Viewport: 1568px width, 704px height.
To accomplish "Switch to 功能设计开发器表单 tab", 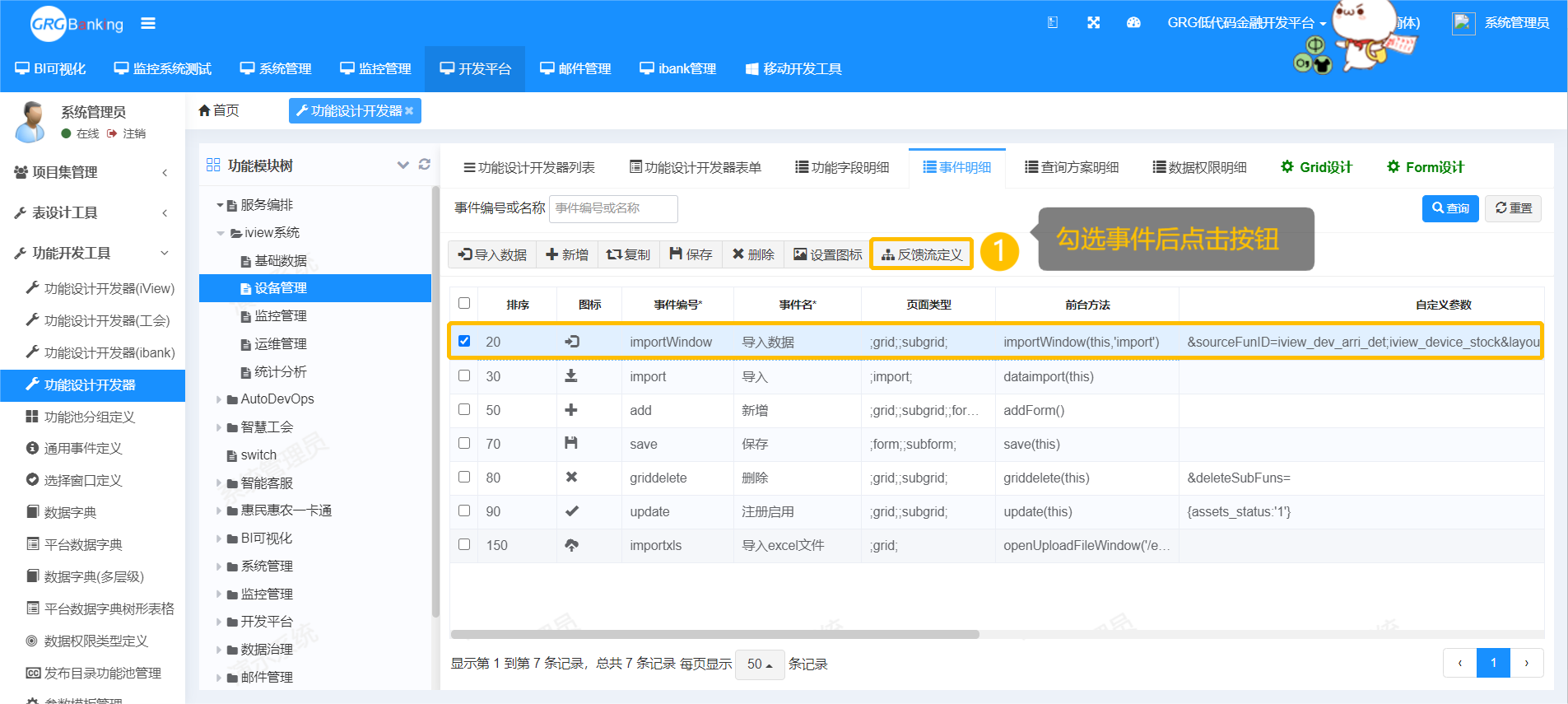I will tap(696, 167).
